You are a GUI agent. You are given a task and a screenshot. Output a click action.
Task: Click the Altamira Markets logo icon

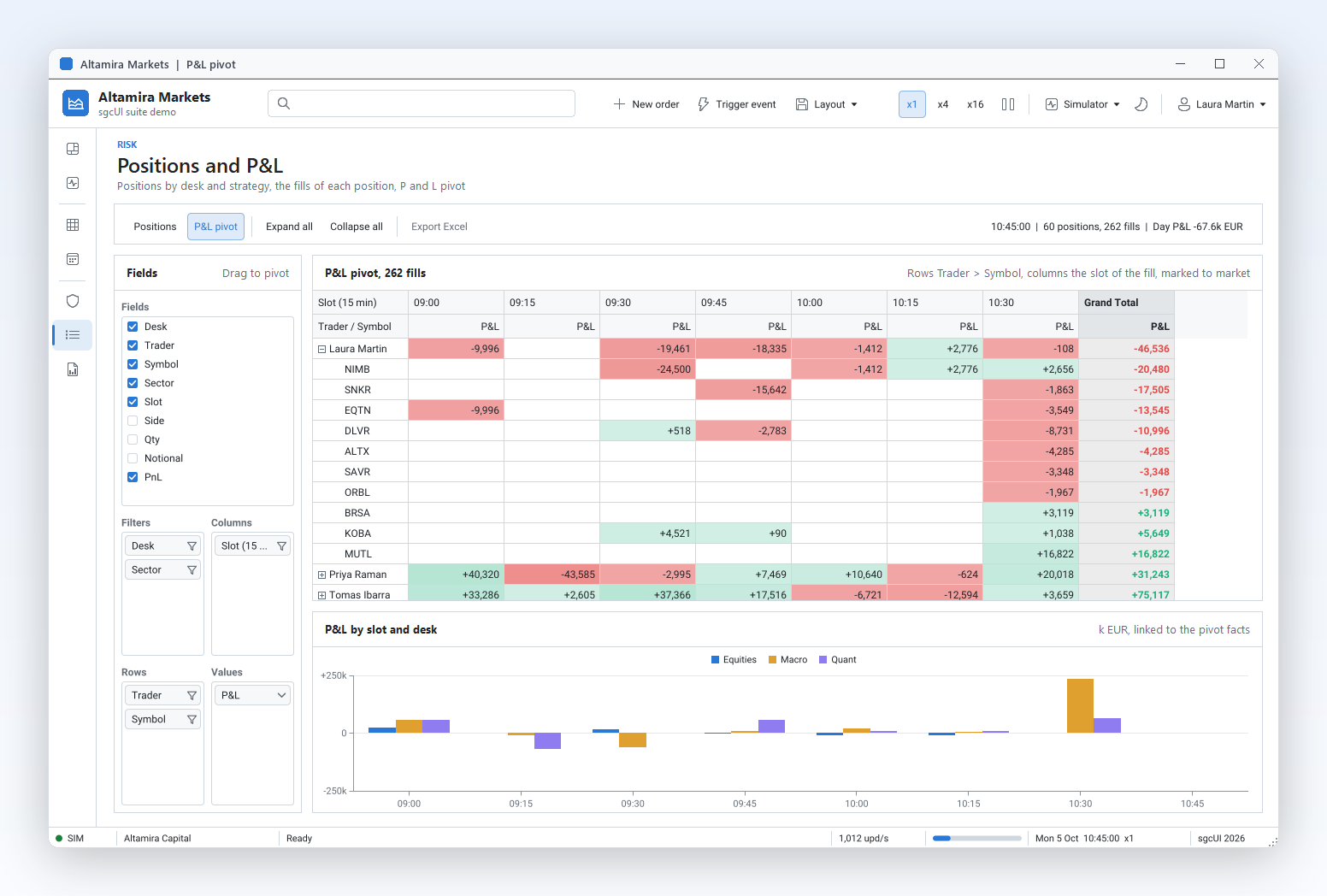76,103
